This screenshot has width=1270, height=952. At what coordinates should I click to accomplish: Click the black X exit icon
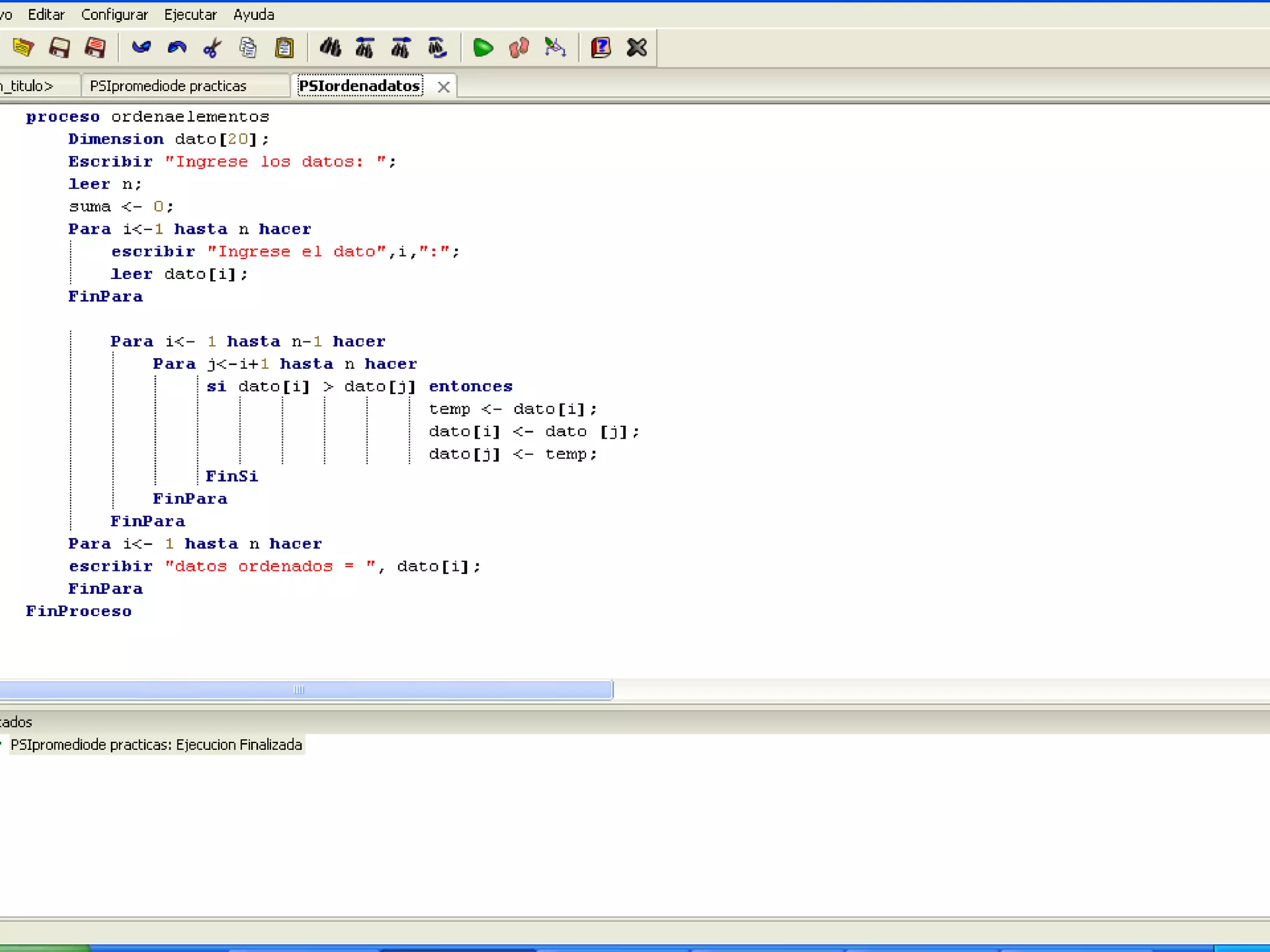(636, 48)
